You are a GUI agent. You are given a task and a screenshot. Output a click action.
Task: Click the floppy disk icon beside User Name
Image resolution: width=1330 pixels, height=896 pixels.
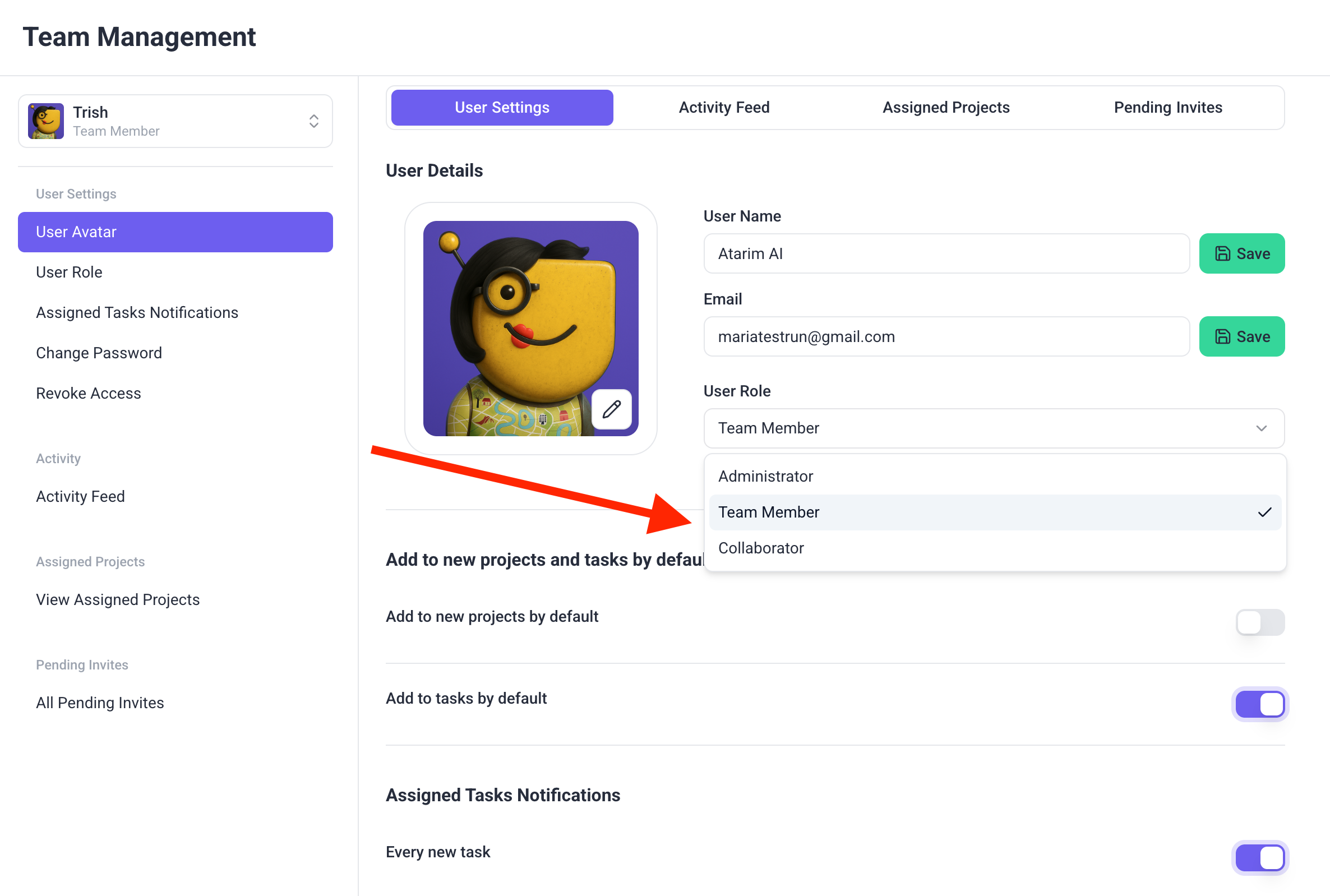pyautogui.click(x=1222, y=253)
